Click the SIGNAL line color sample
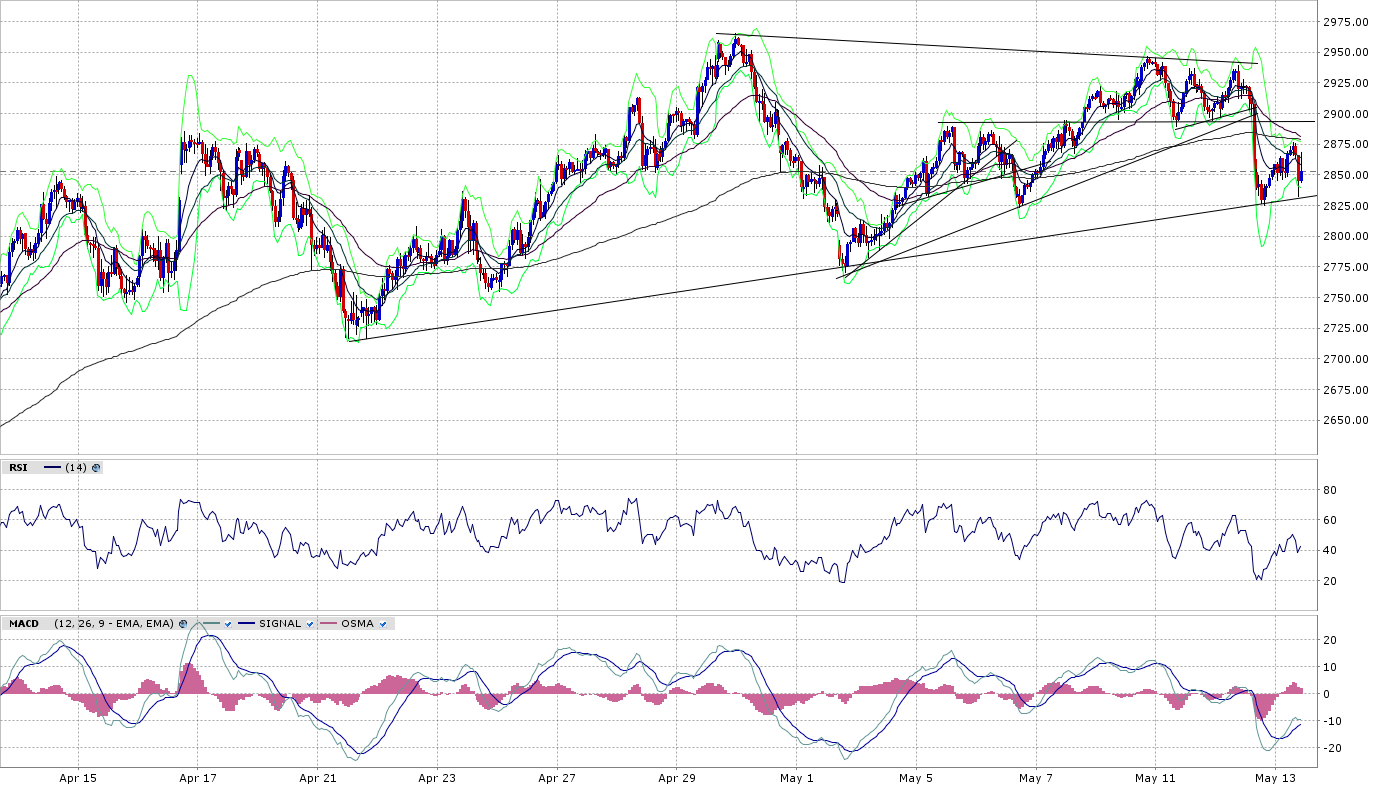This screenshot has width=1377, height=792. [246, 624]
